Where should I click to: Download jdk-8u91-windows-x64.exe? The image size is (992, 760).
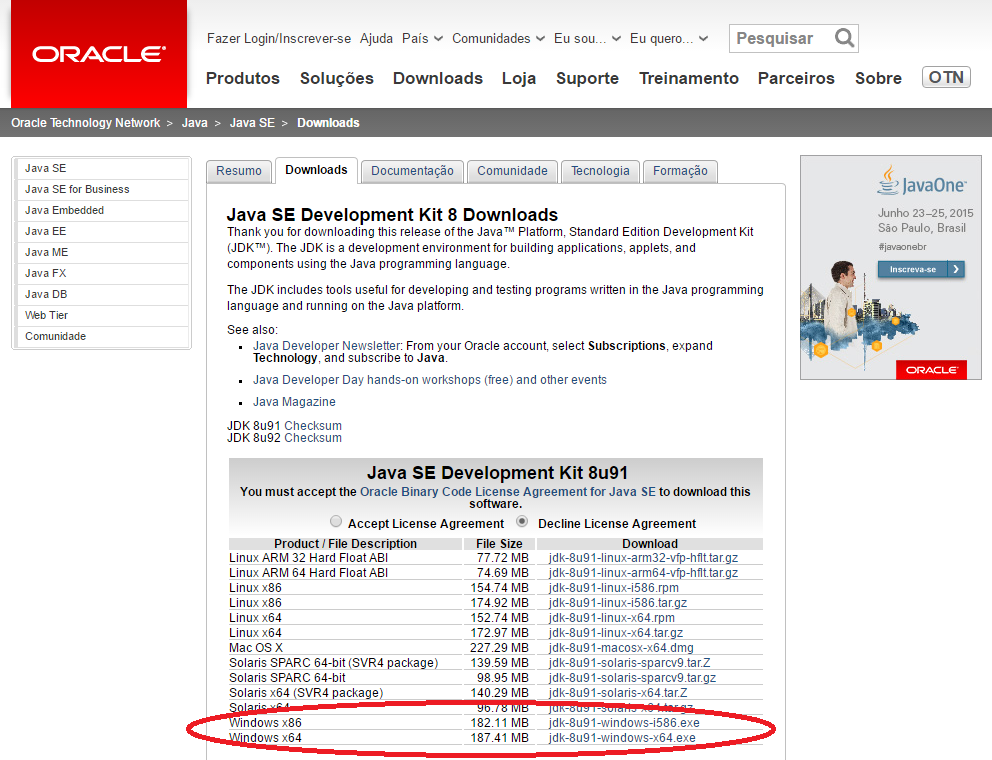(x=622, y=738)
